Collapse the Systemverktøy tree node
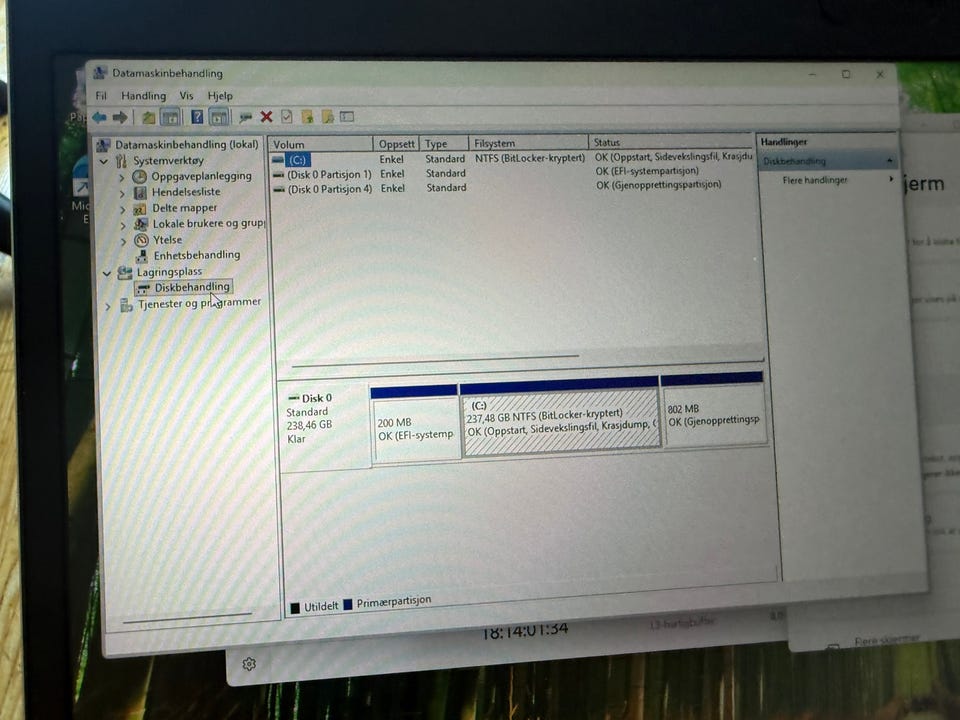This screenshot has width=960, height=720. point(104,162)
